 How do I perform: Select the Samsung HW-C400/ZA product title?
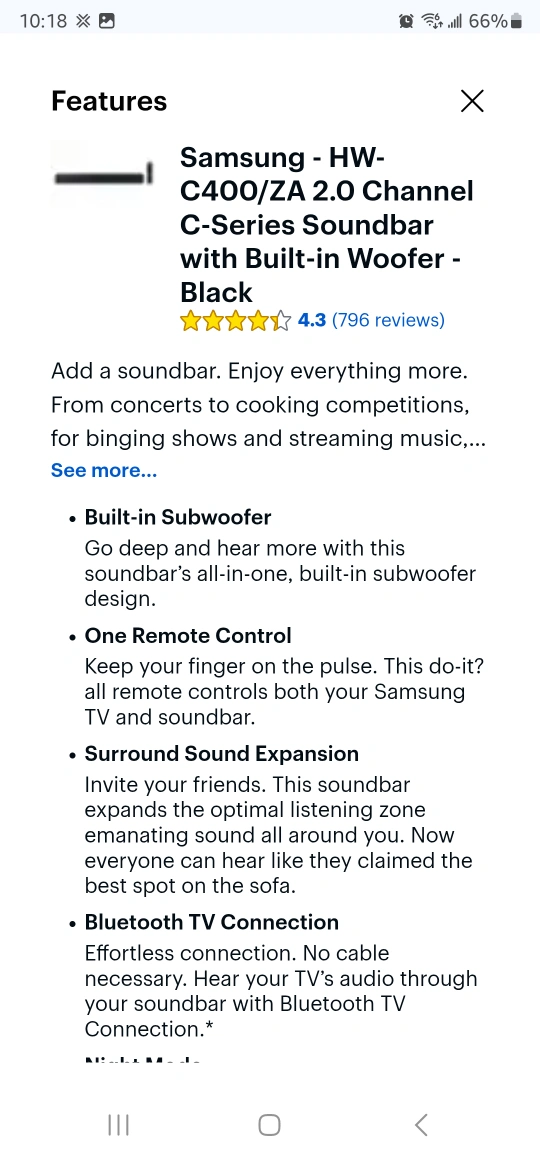pyautogui.click(x=327, y=225)
